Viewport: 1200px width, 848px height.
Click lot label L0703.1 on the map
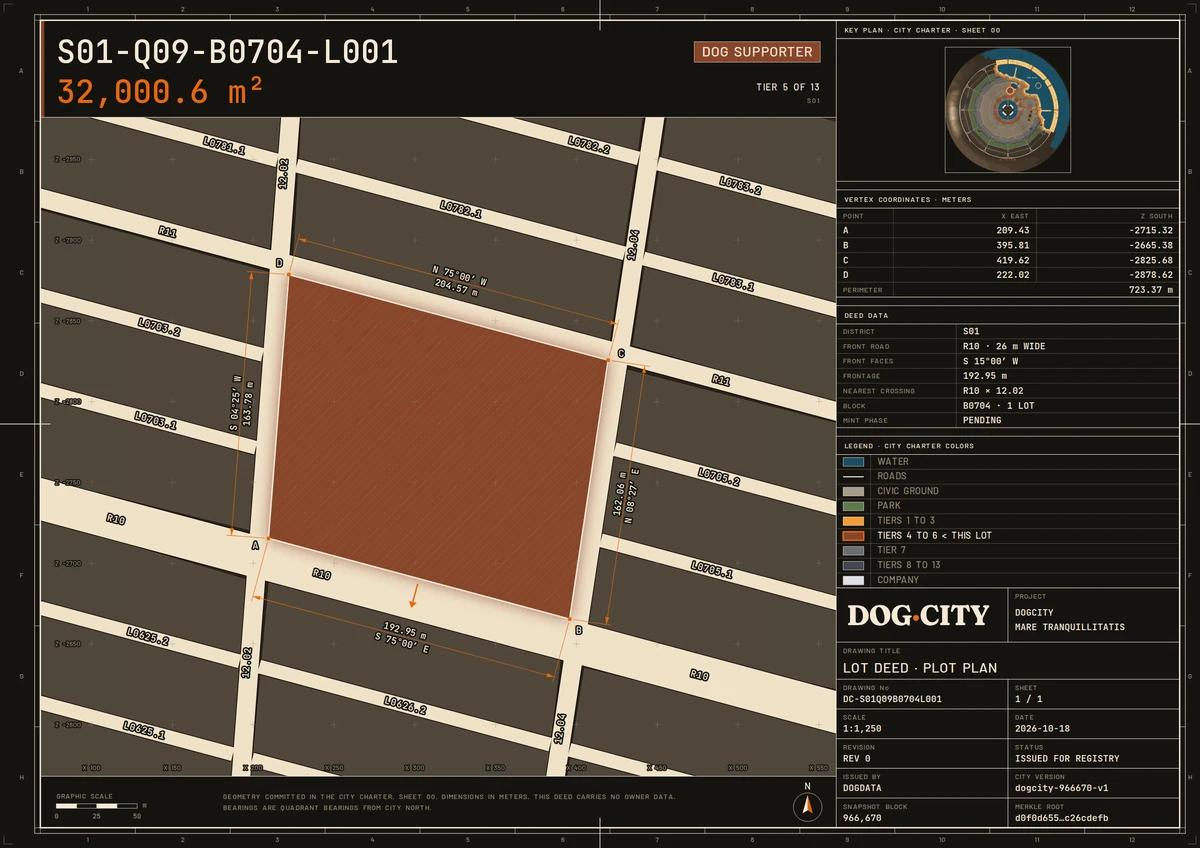coord(156,421)
